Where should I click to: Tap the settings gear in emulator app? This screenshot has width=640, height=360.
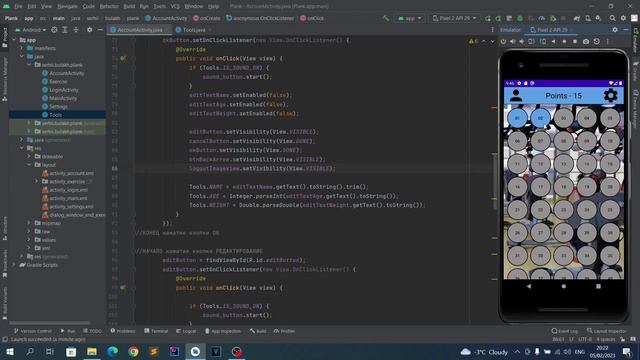610,96
